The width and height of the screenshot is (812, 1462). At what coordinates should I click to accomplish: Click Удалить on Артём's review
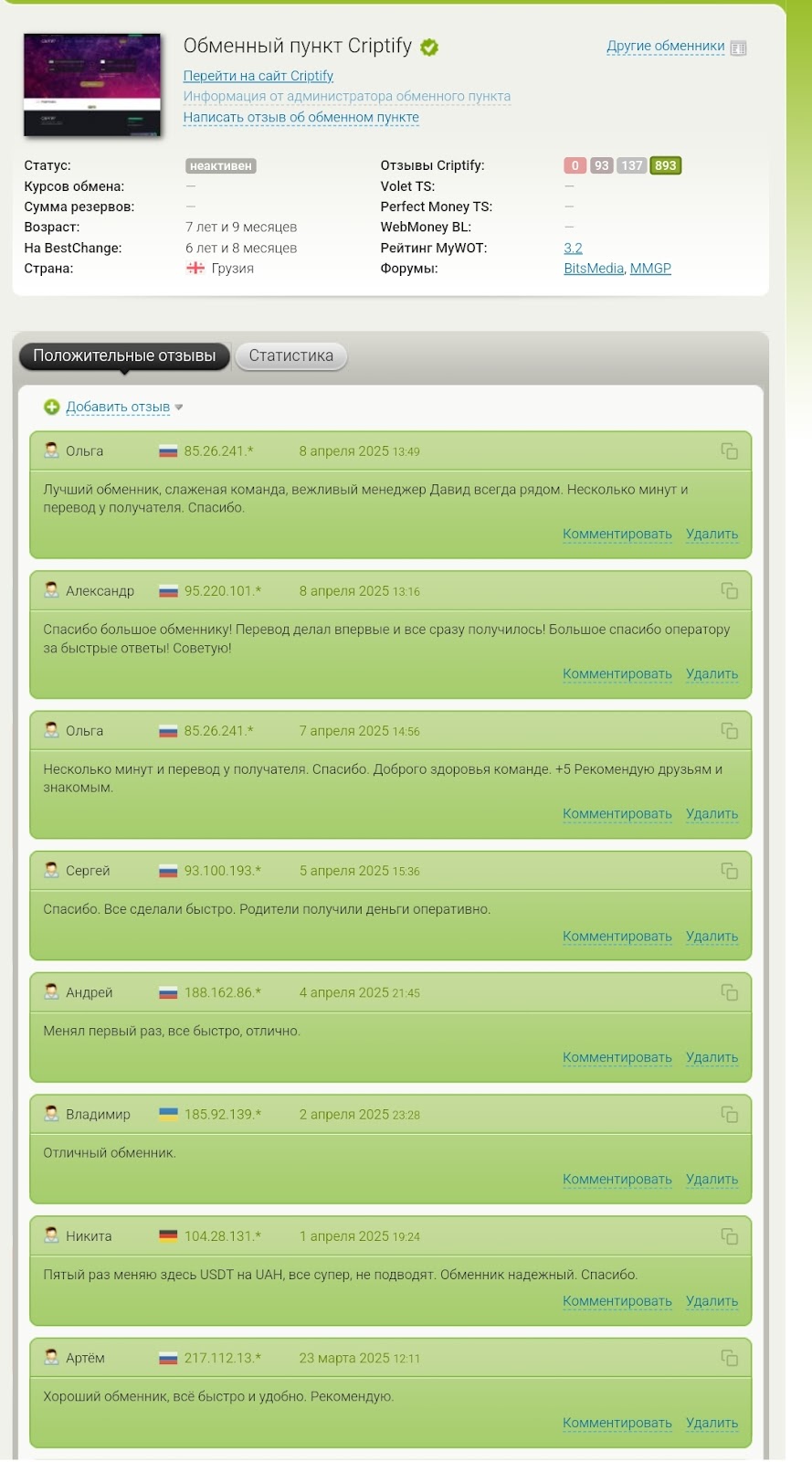tap(712, 1423)
